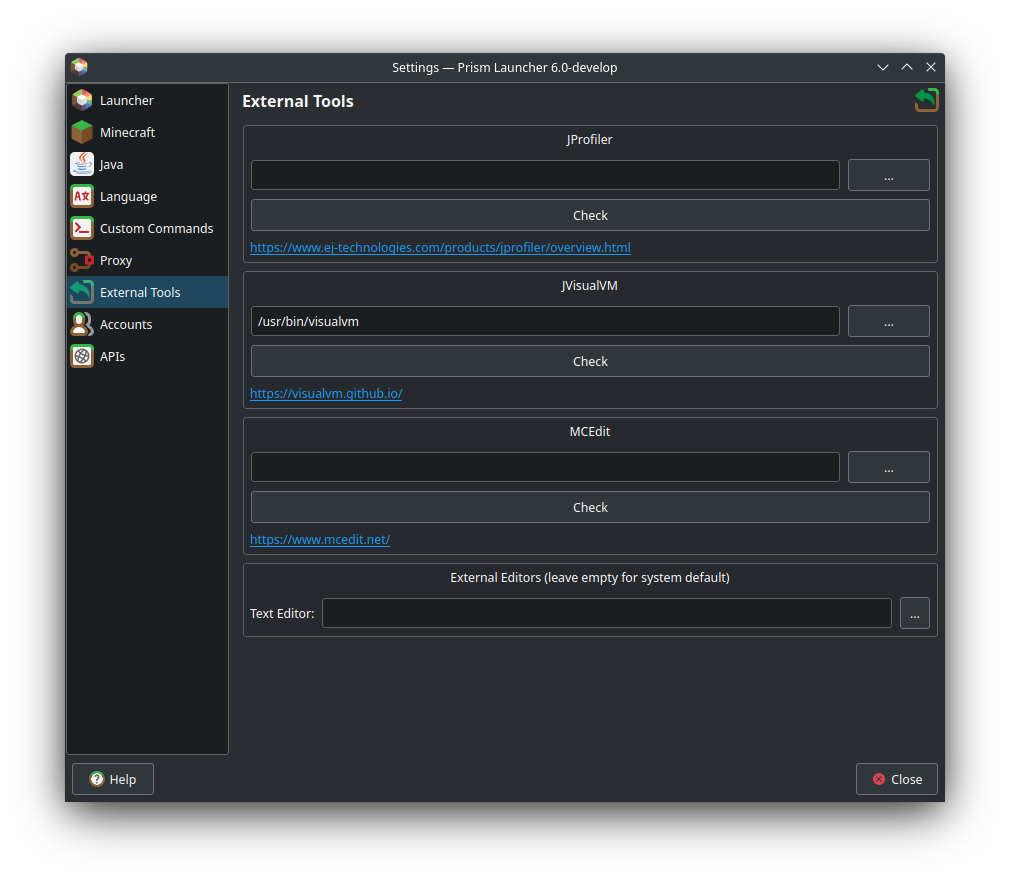
Task: Select the Custom Commands page
Action: [148, 228]
